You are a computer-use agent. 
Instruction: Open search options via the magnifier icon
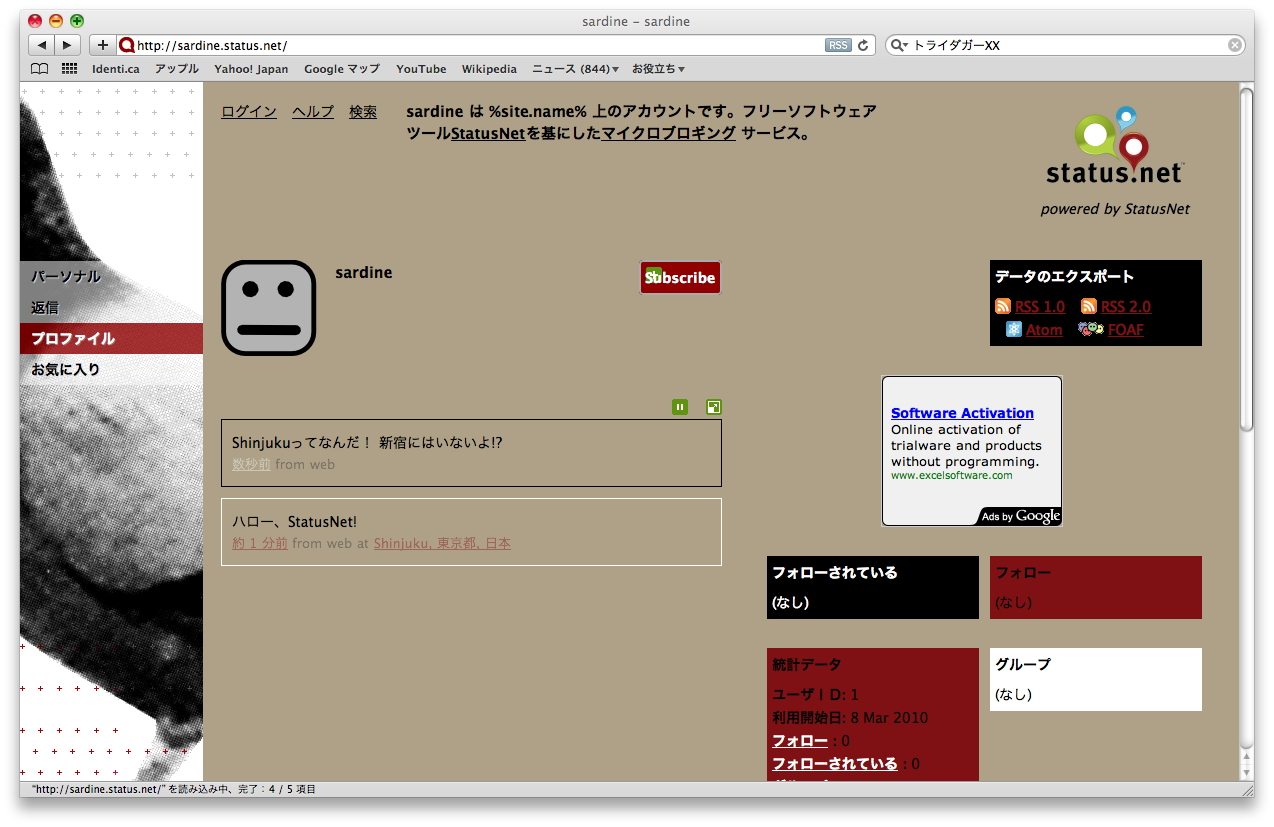point(898,45)
